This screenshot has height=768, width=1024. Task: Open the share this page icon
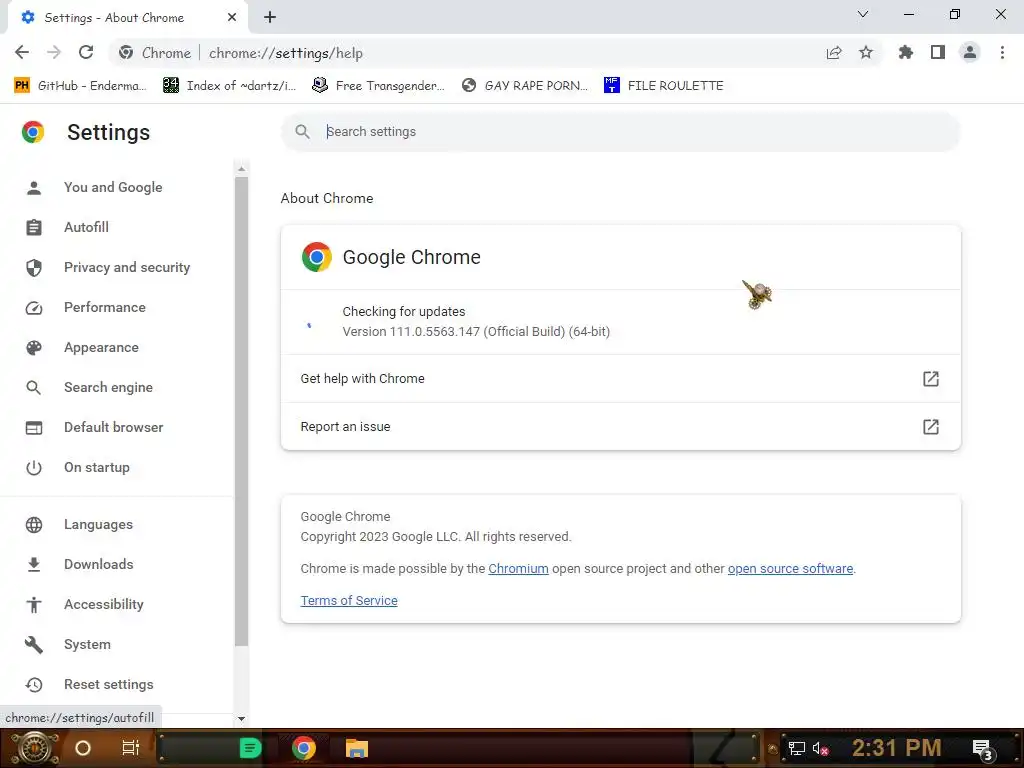coord(834,53)
